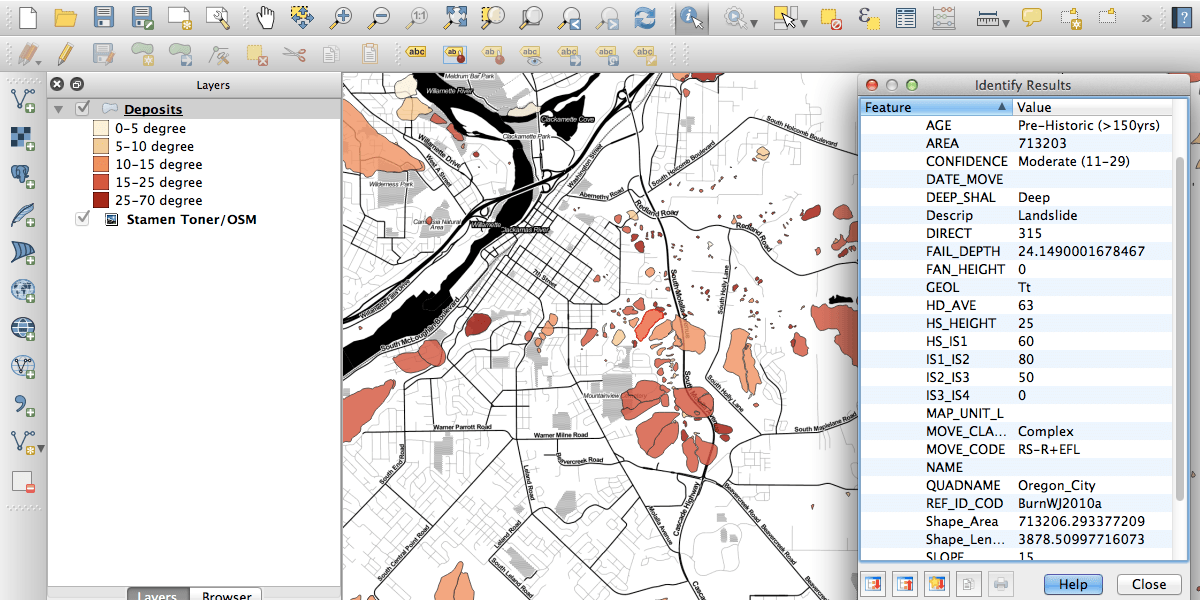Image resolution: width=1200 pixels, height=600 pixels.
Task: Click Deselect Features from All Layers icon
Action: 829,17
